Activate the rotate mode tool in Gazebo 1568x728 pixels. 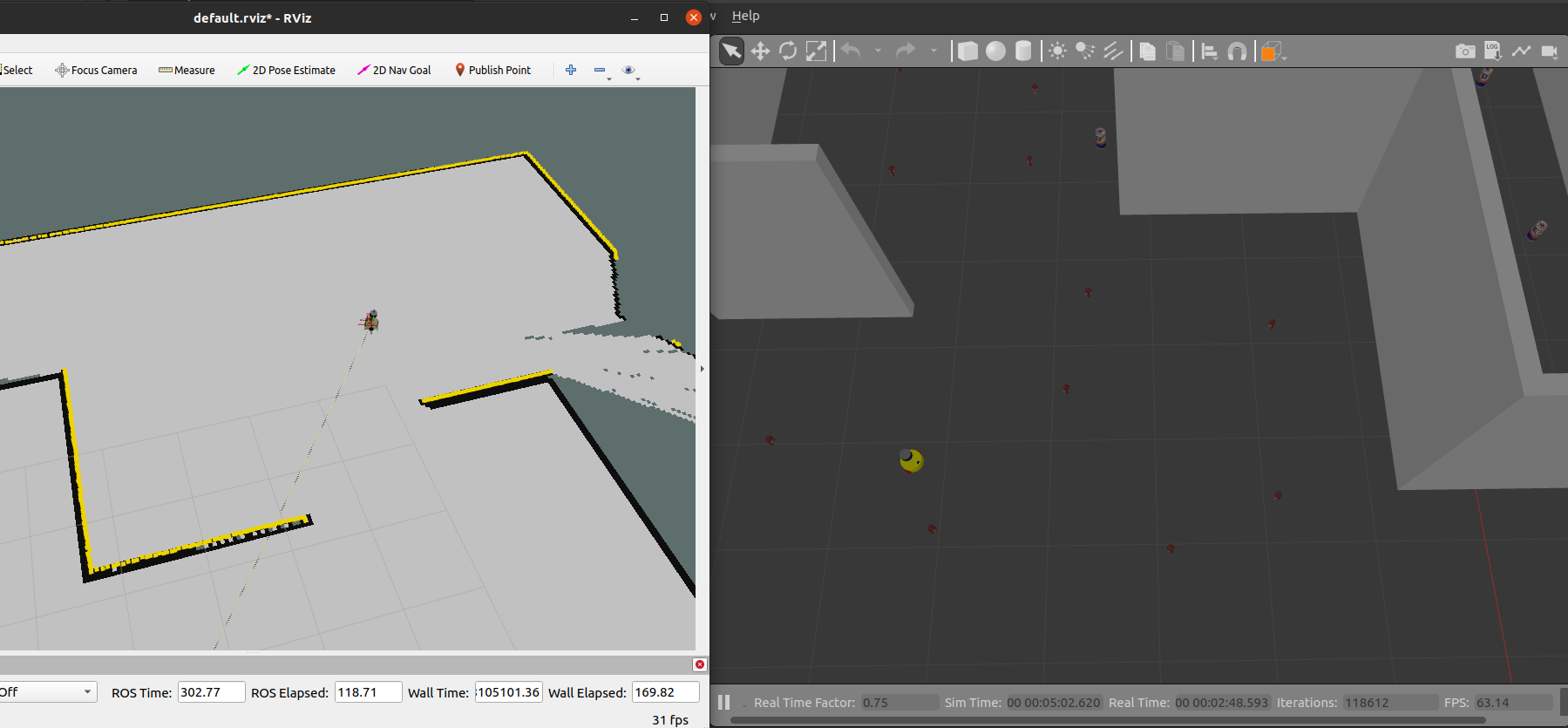(788, 51)
